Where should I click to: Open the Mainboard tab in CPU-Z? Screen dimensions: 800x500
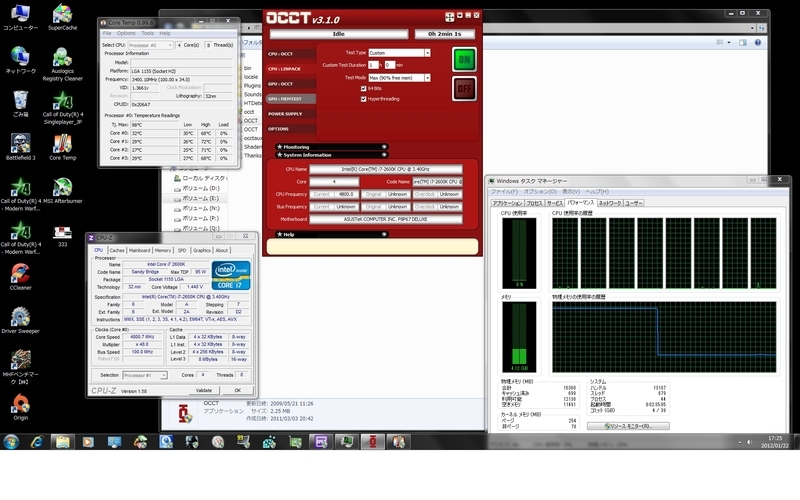(x=139, y=251)
